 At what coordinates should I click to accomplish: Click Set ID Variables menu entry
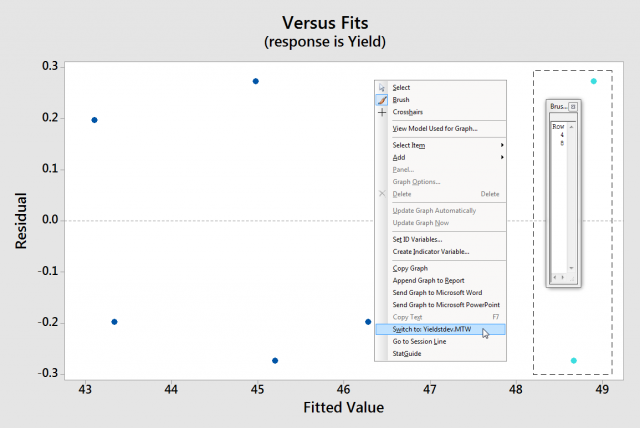pos(420,239)
